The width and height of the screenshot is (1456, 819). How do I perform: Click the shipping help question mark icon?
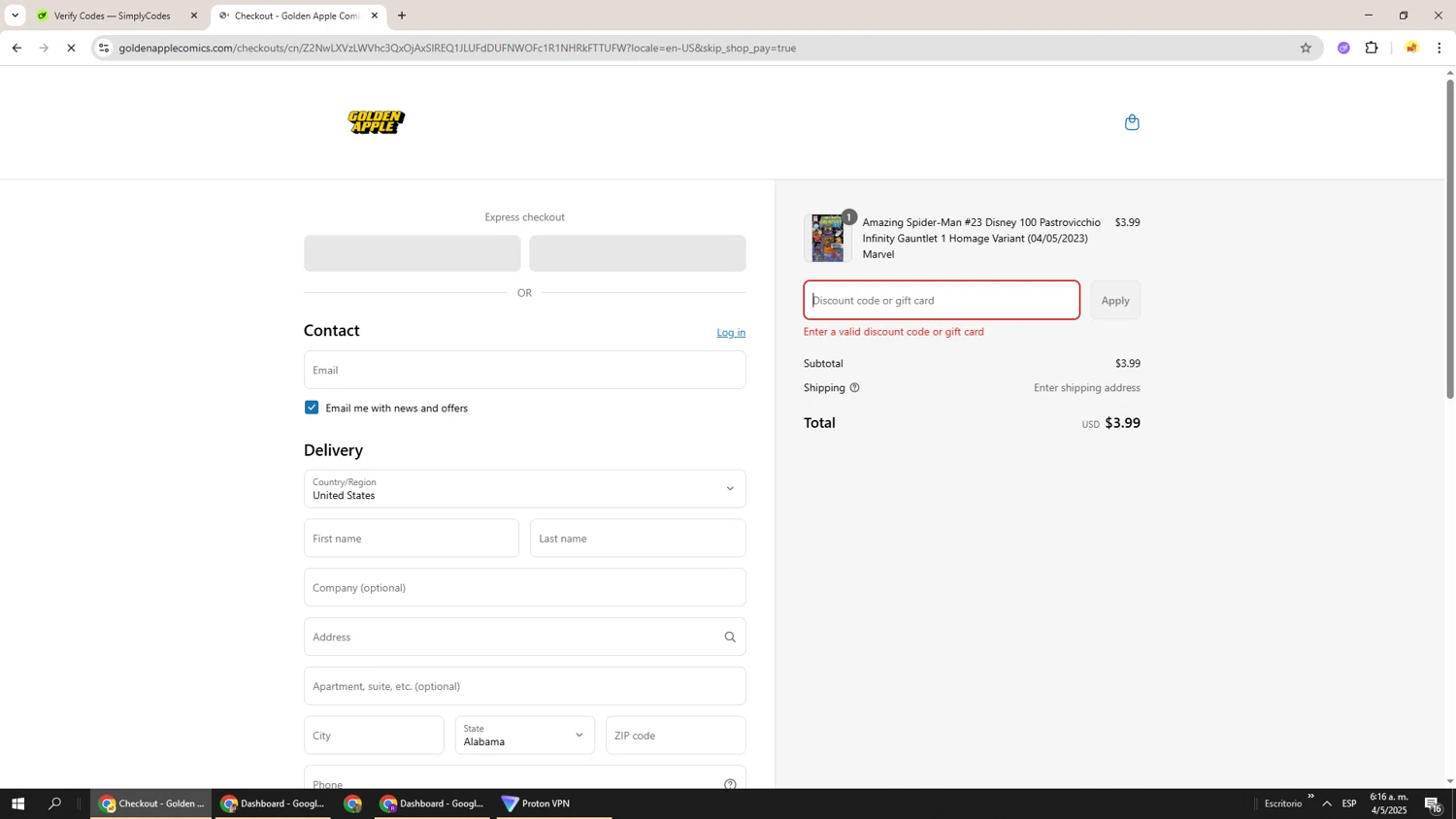[x=854, y=388]
